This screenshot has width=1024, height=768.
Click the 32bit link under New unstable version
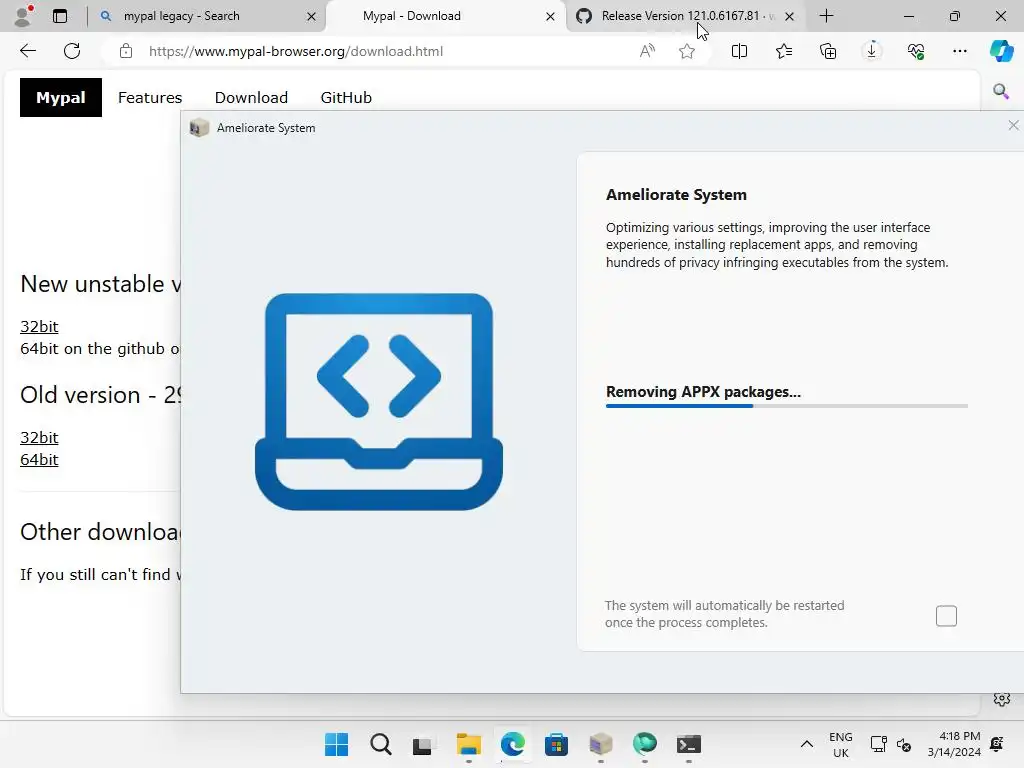[39, 326]
